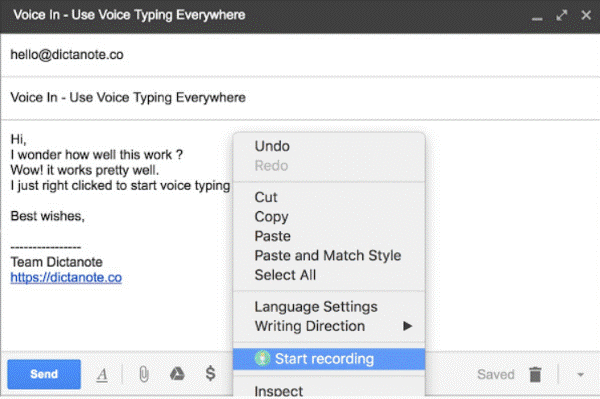Select Cut in the context menu
Image resolution: width=600 pixels, height=399 pixels.
[329, 197]
